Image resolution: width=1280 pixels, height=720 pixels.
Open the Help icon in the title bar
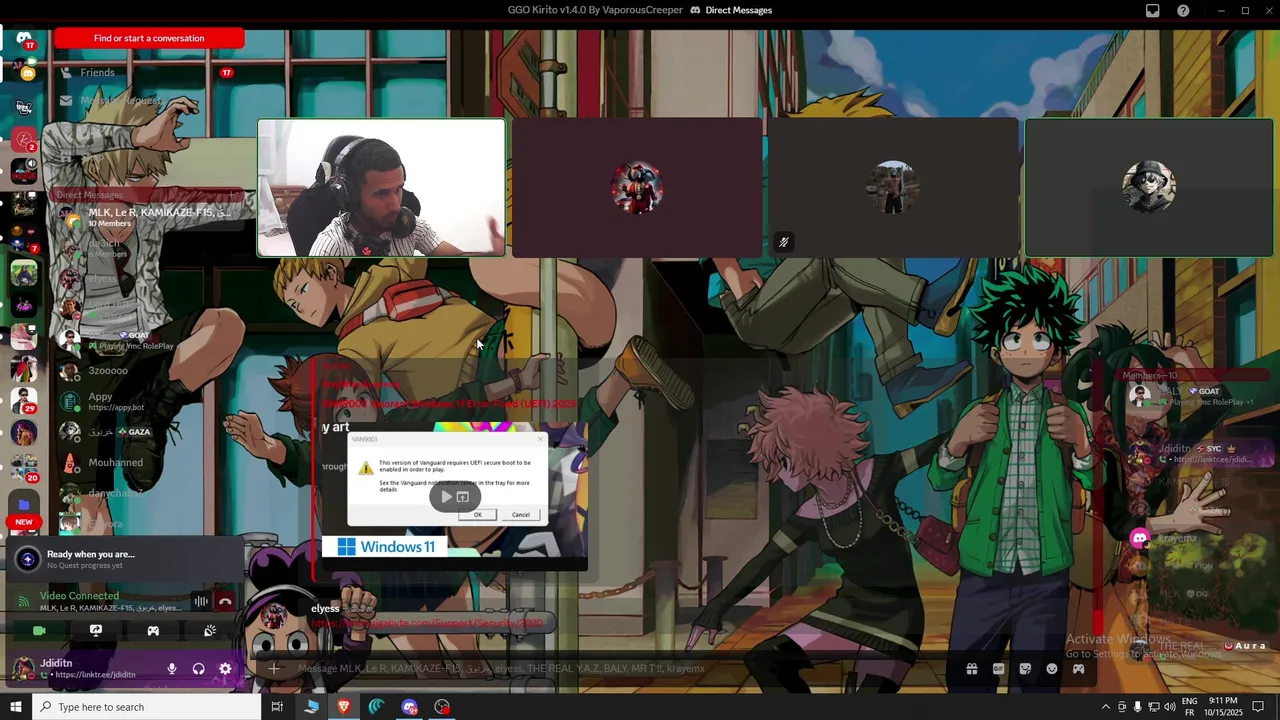[x=1183, y=10]
